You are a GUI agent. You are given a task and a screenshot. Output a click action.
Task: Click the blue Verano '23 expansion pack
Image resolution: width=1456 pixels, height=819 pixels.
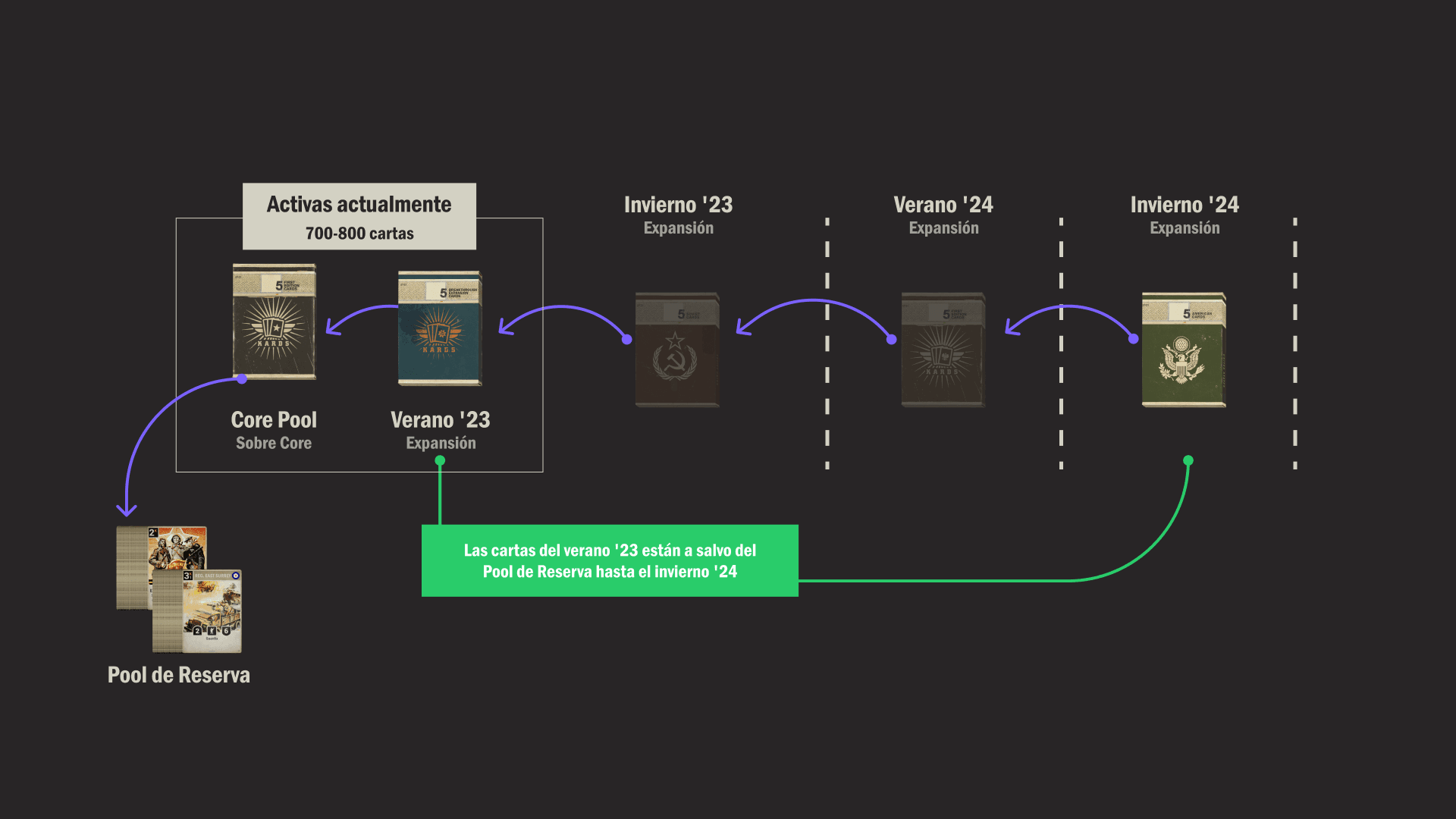440,328
